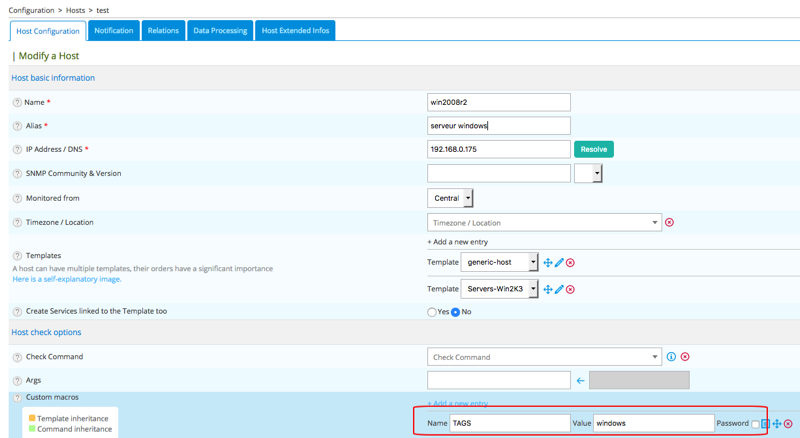Open the Monitored from Central dropdown
The height and width of the screenshot is (438, 800).
pyautogui.click(x=450, y=198)
